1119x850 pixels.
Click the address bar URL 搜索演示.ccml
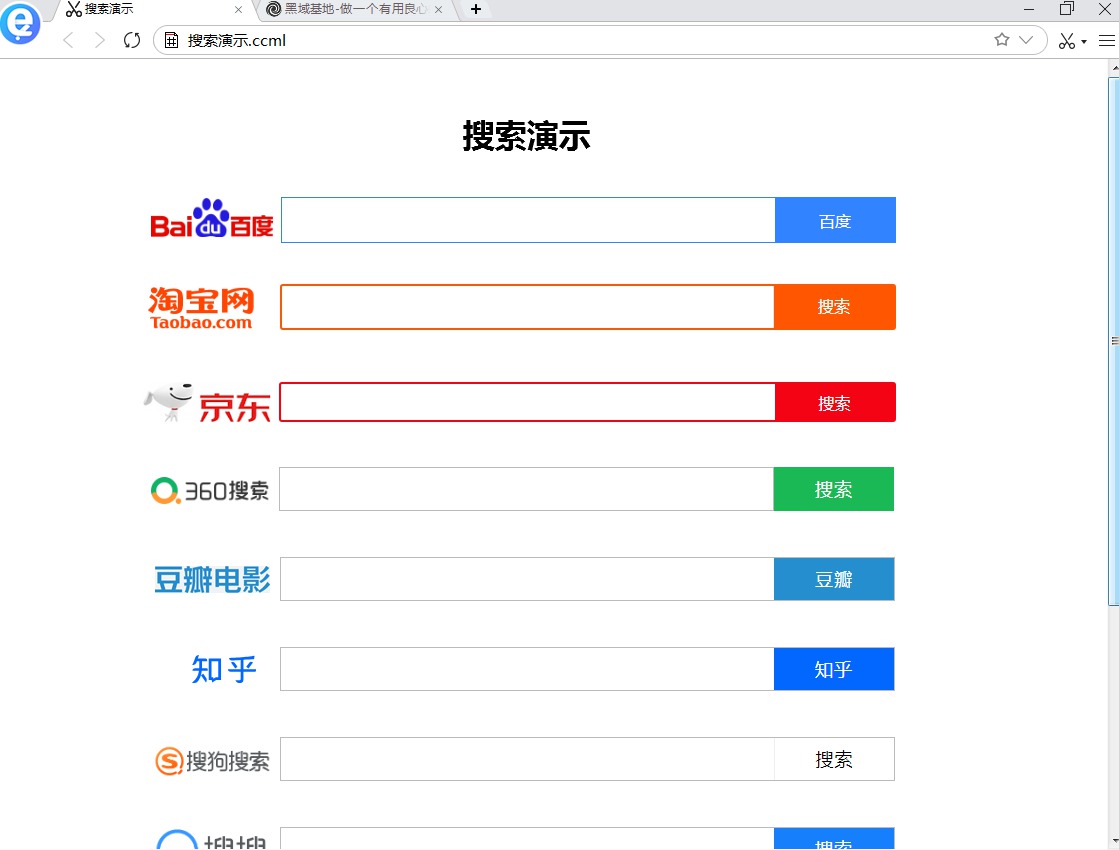[236, 41]
